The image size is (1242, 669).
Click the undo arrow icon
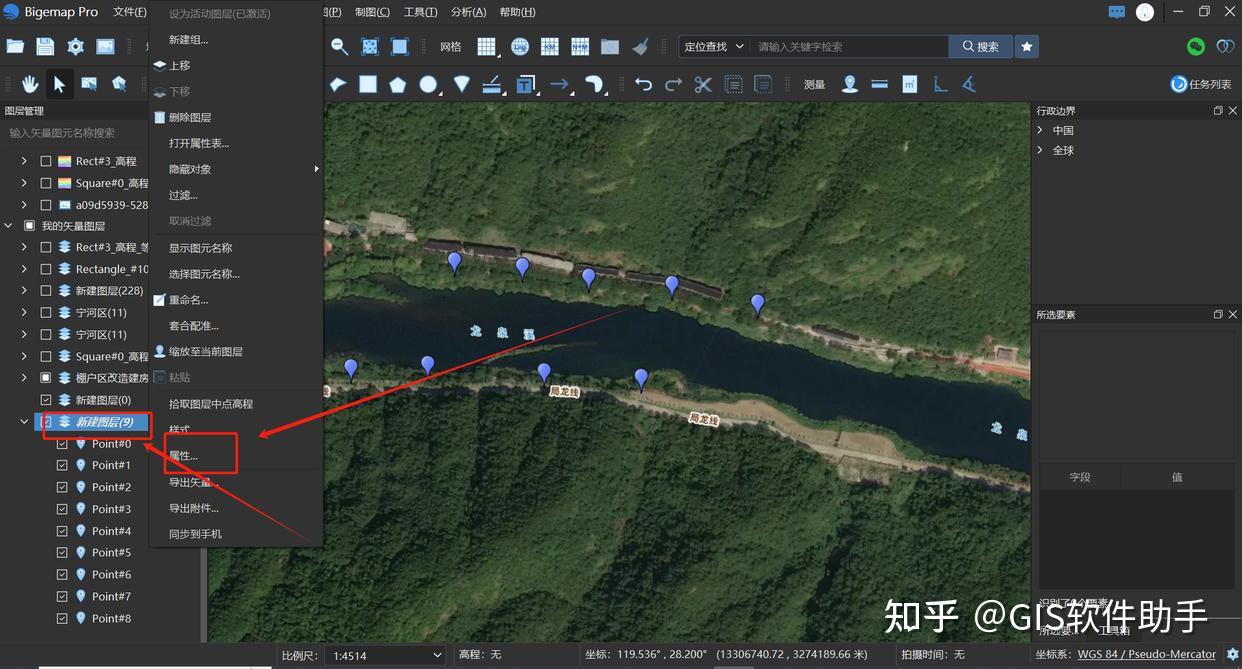pos(643,84)
